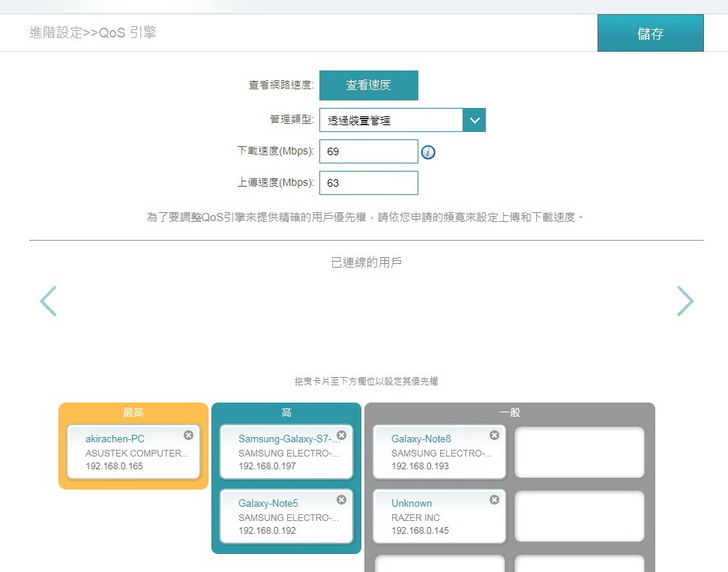Go to next connected users page

[x=684, y=301]
